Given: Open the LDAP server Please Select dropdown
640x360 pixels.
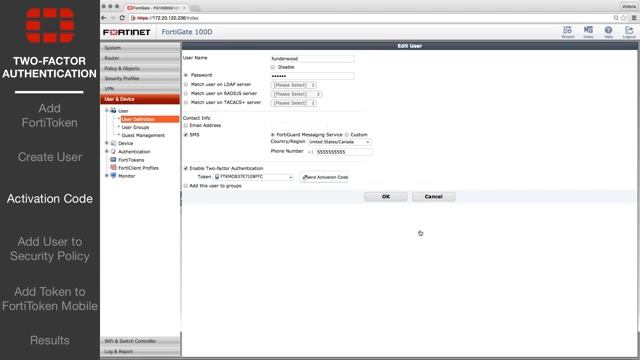Looking at the screenshot, I should coord(294,85).
